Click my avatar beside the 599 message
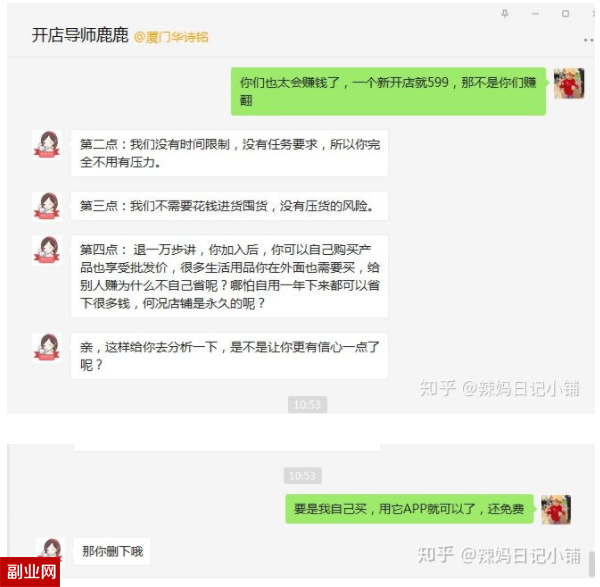The height and width of the screenshot is (587, 600). pyautogui.click(x=569, y=83)
